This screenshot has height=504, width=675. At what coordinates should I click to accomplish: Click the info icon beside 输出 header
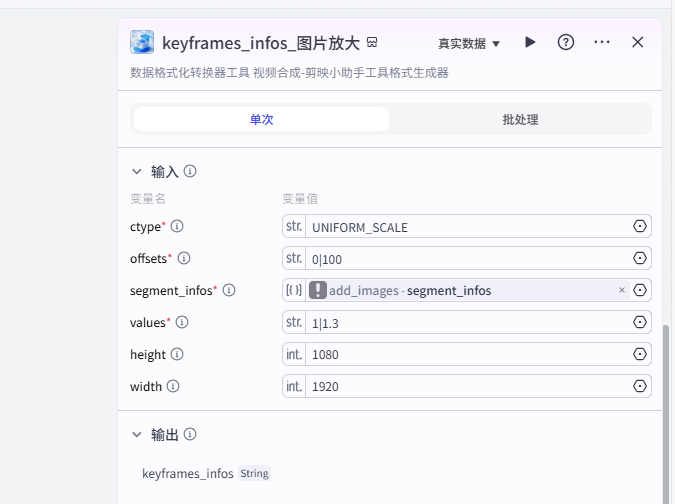(190, 435)
